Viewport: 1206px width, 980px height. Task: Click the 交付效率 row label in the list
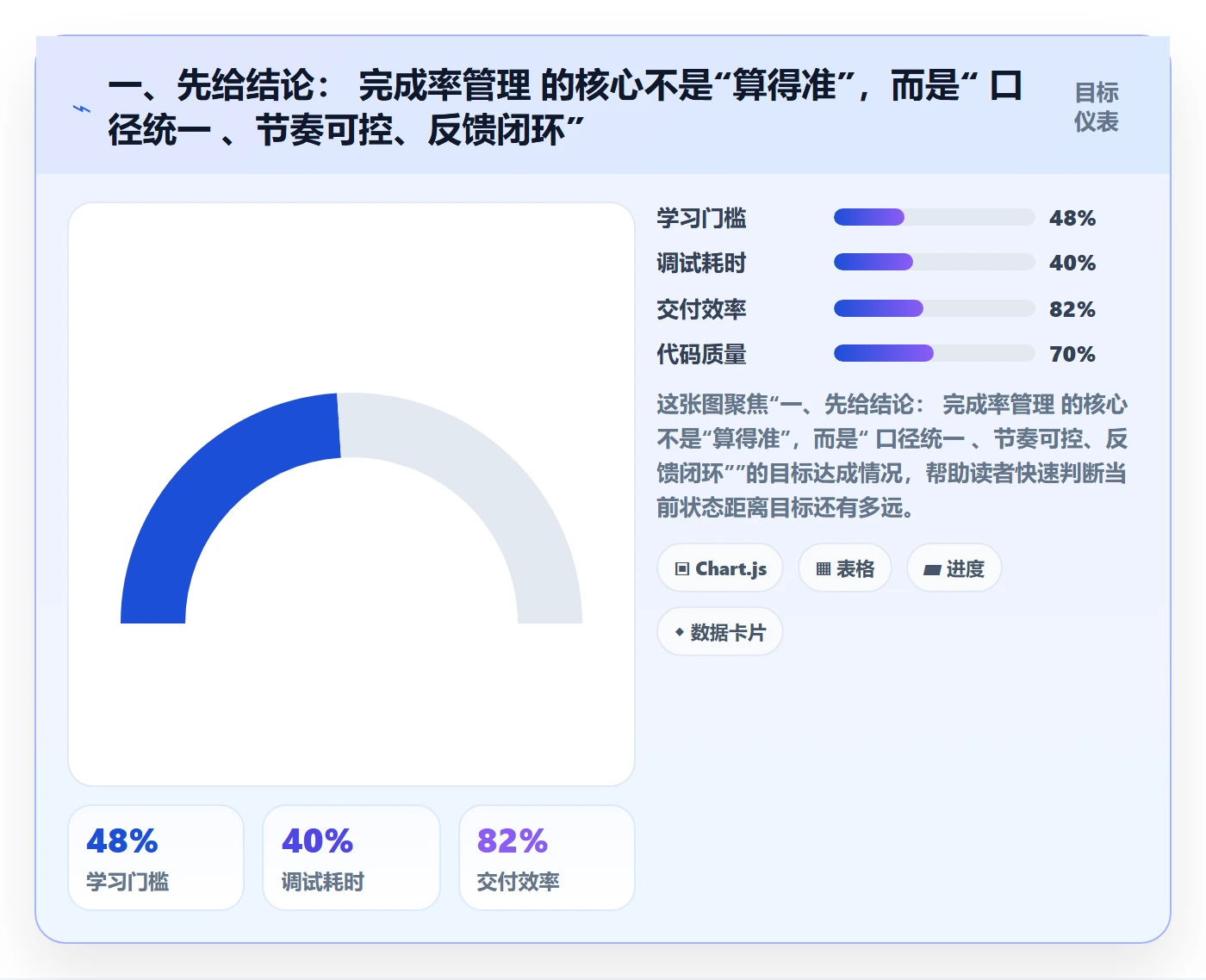click(701, 309)
